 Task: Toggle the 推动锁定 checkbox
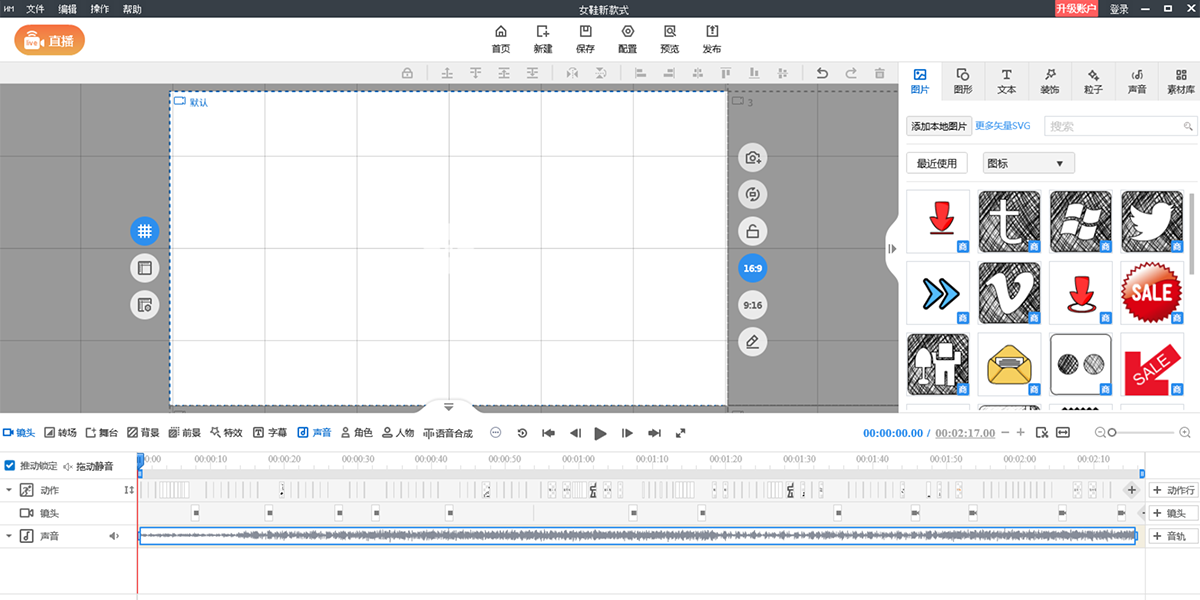(x=10, y=466)
